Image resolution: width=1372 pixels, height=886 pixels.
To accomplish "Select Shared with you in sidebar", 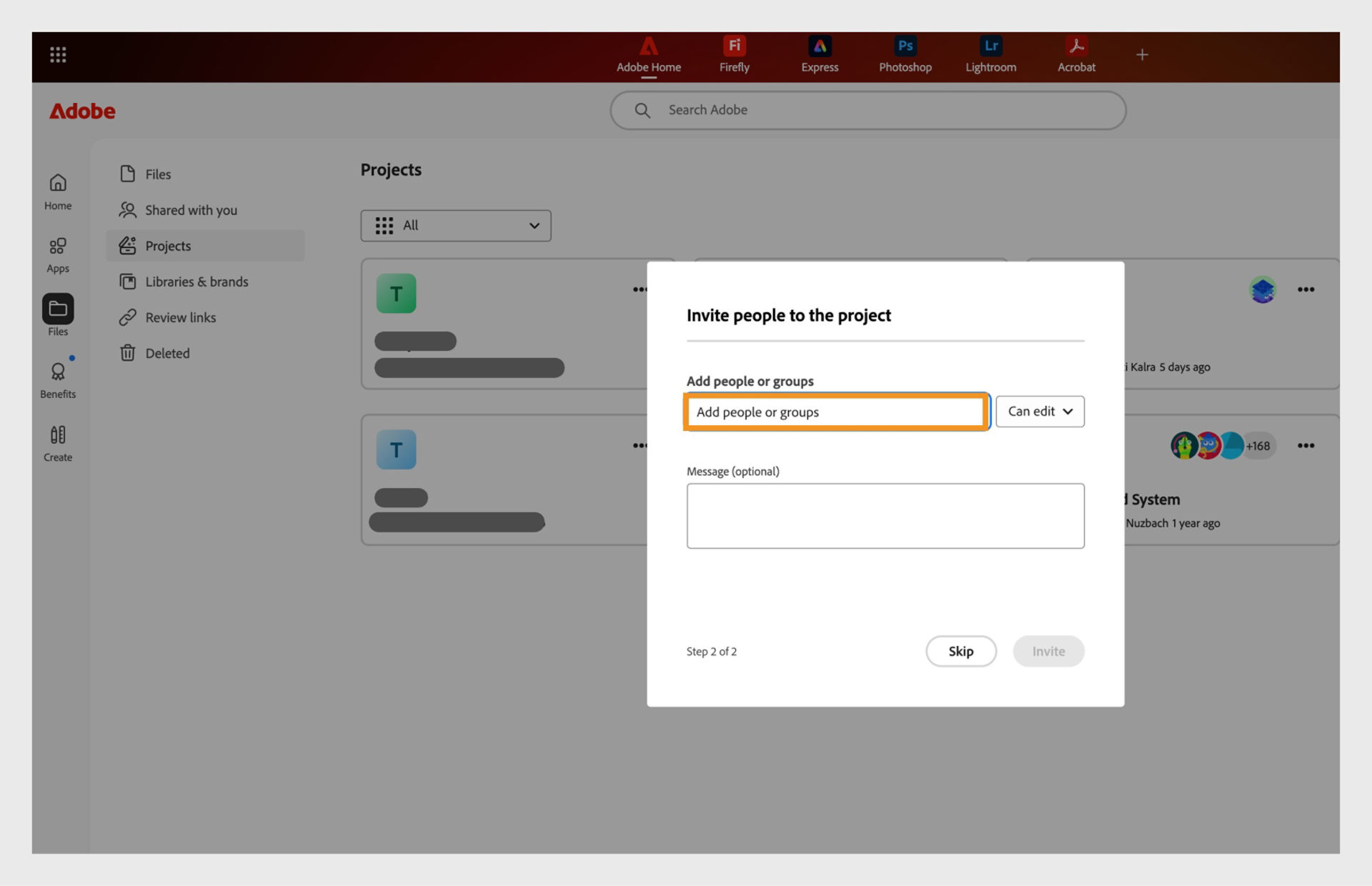I will (x=190, y=210).
